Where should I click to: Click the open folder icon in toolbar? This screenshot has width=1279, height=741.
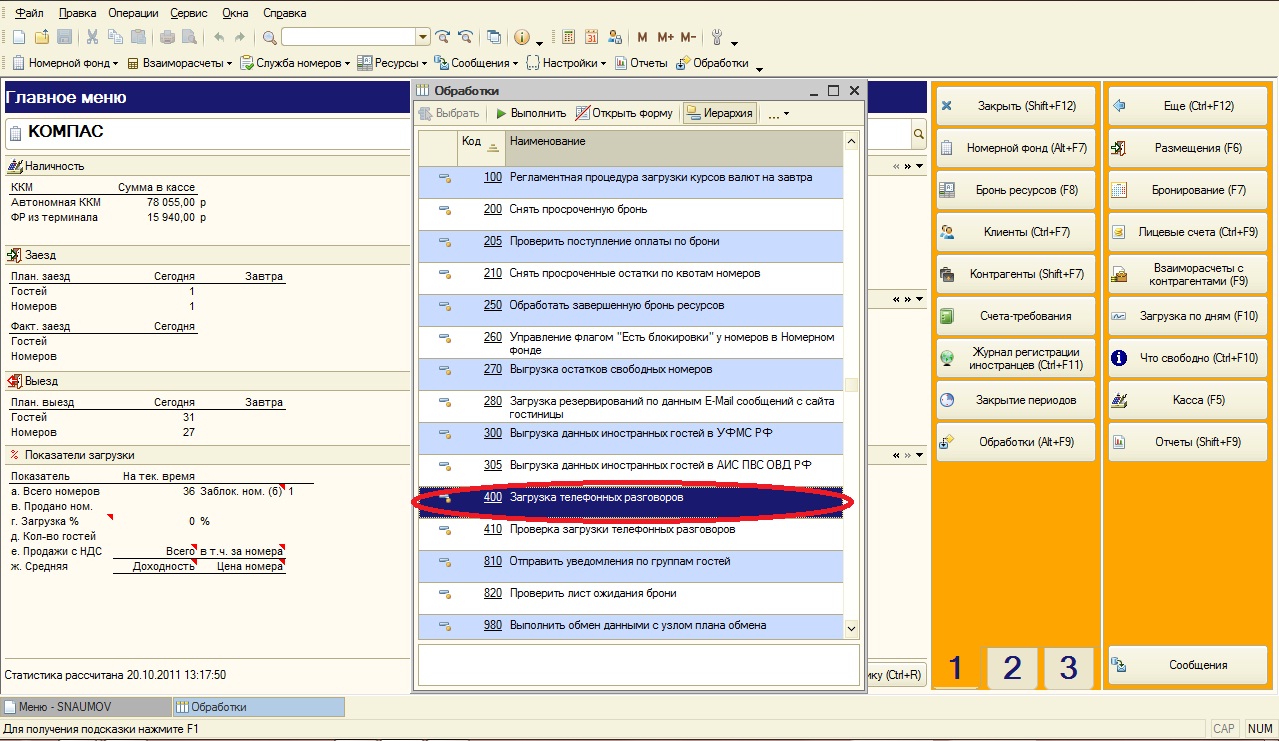(42, 37)
